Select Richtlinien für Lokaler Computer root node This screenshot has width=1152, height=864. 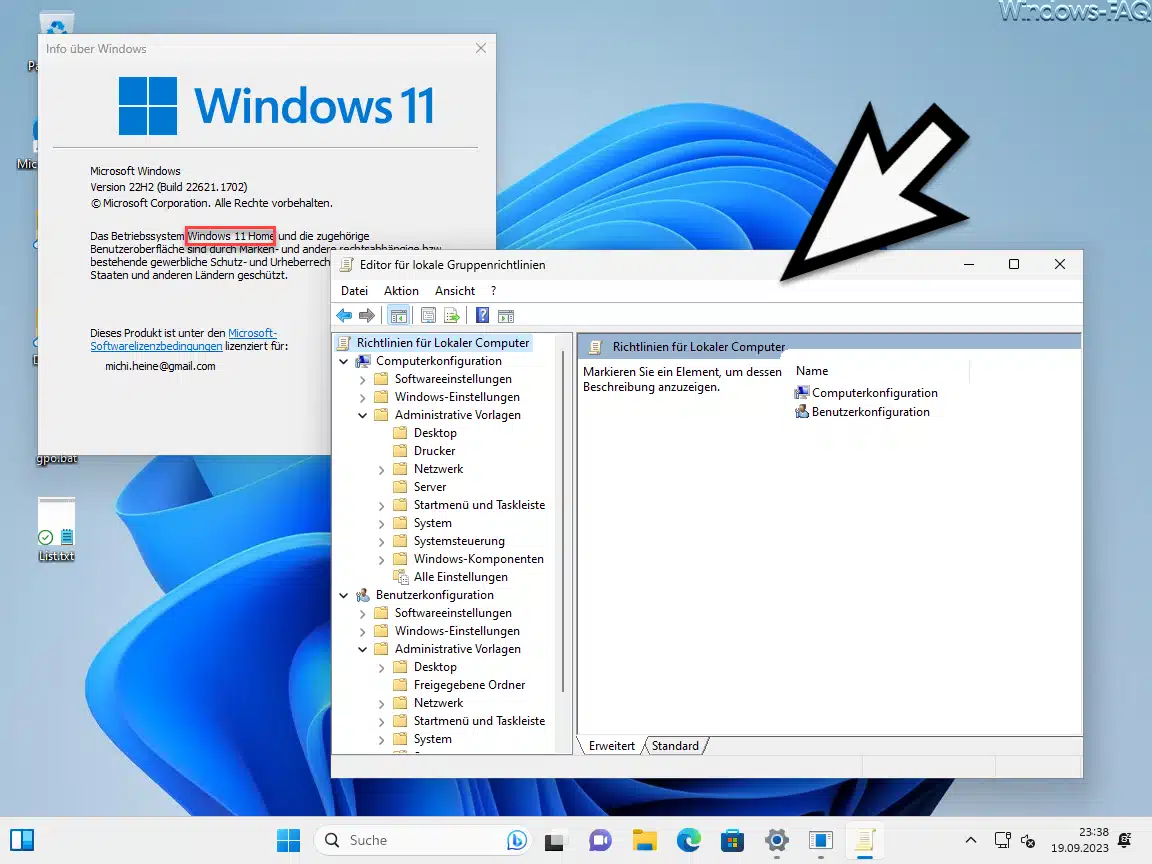pos(442,343)
